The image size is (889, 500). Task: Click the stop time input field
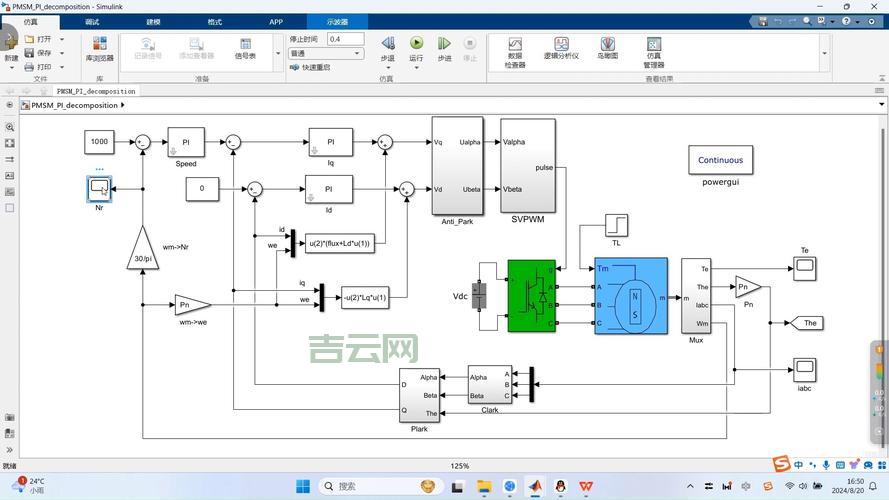tap(345, 39)
